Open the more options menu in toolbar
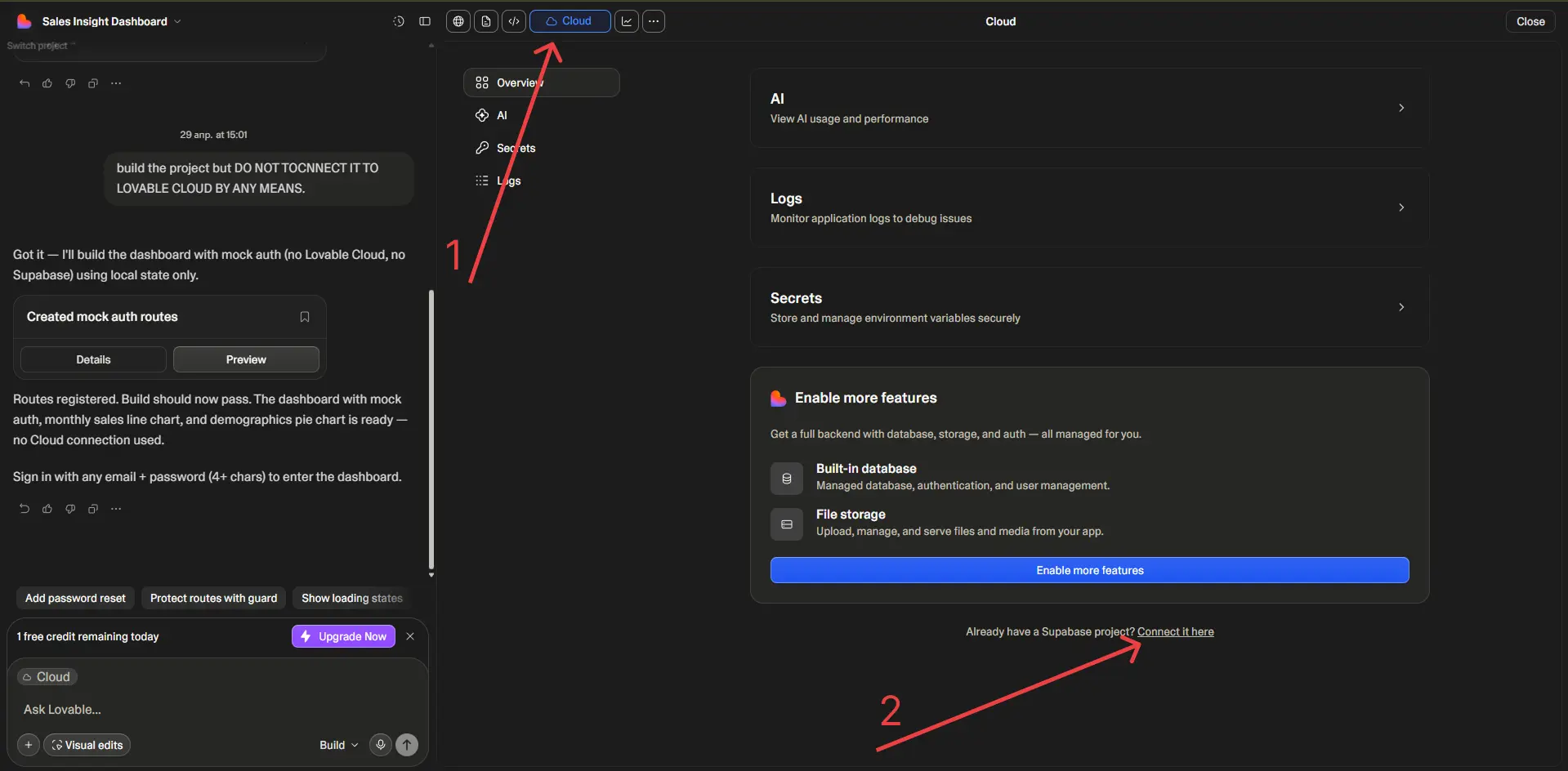The image size is (1568, 771). (654, 21)
